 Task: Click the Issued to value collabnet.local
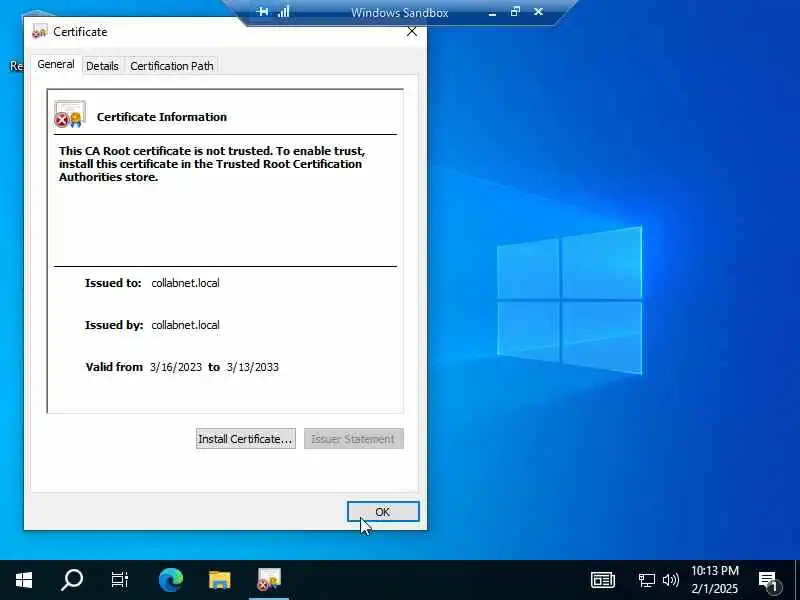[x=185, y=283]
